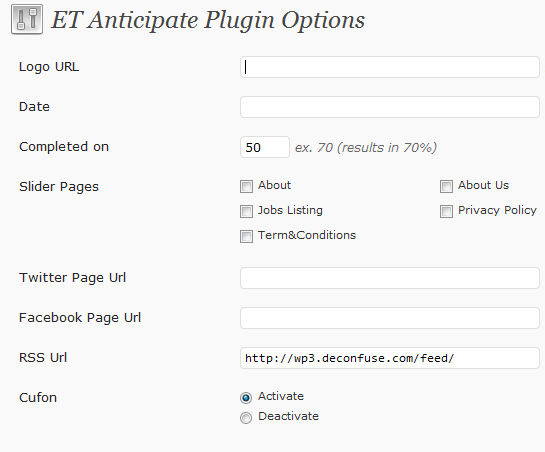
Task: Click the plugin options settings icon
Action: (27, 19)
